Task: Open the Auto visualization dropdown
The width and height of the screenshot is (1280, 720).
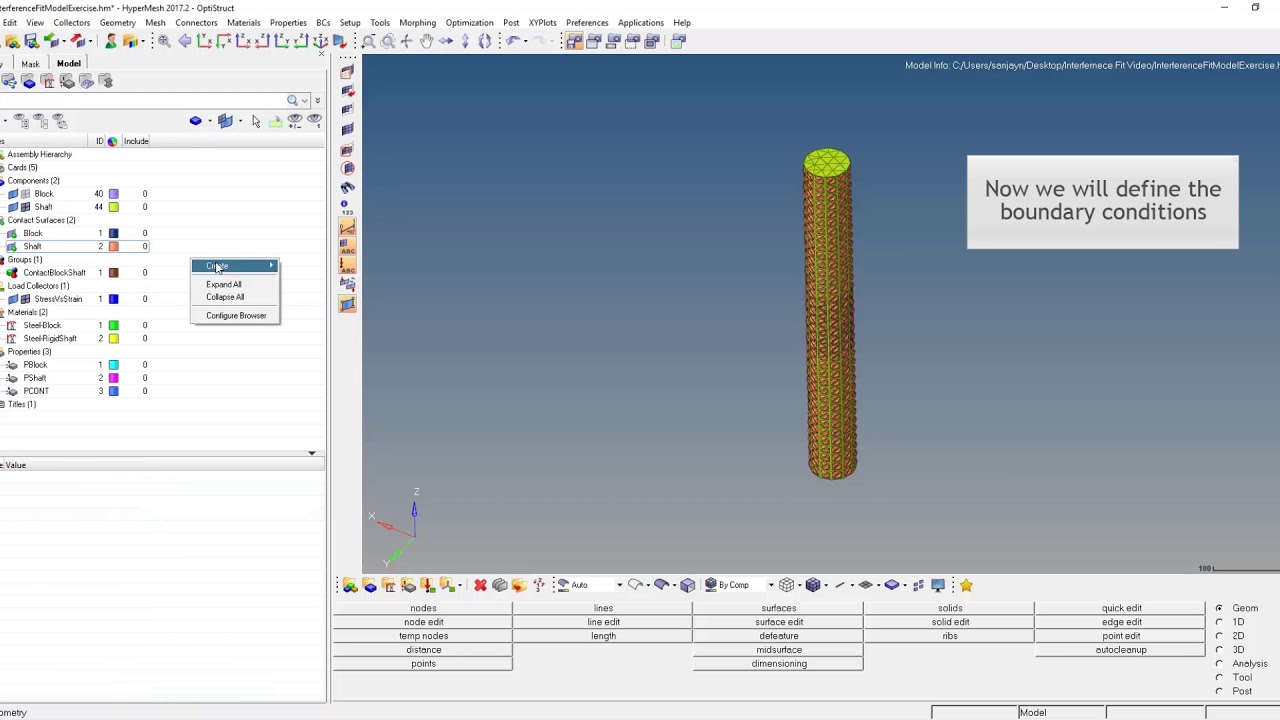Action: coord(619,585)
